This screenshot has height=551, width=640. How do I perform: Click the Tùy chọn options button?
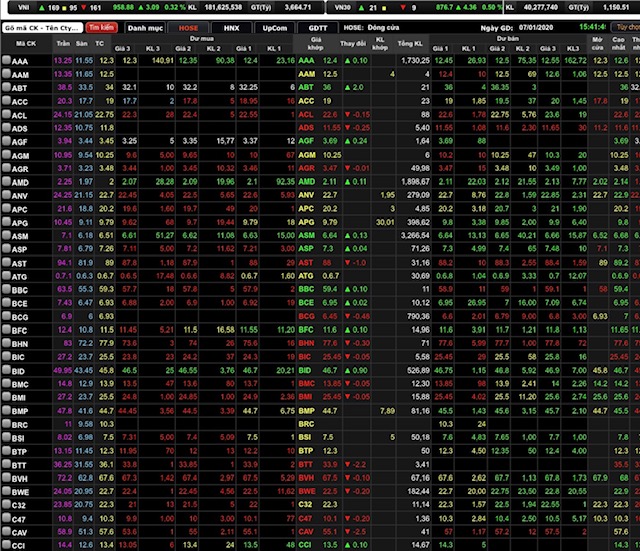(627, 27)
